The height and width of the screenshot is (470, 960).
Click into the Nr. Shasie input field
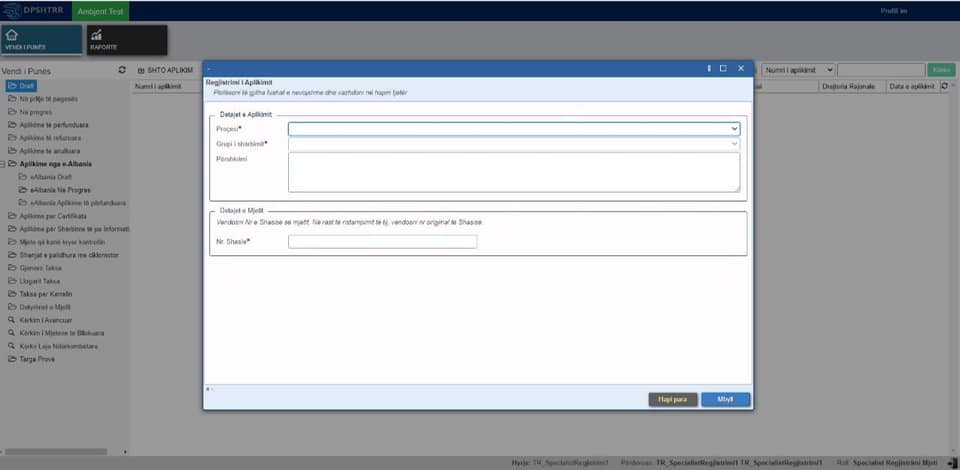tap(382, 241)
